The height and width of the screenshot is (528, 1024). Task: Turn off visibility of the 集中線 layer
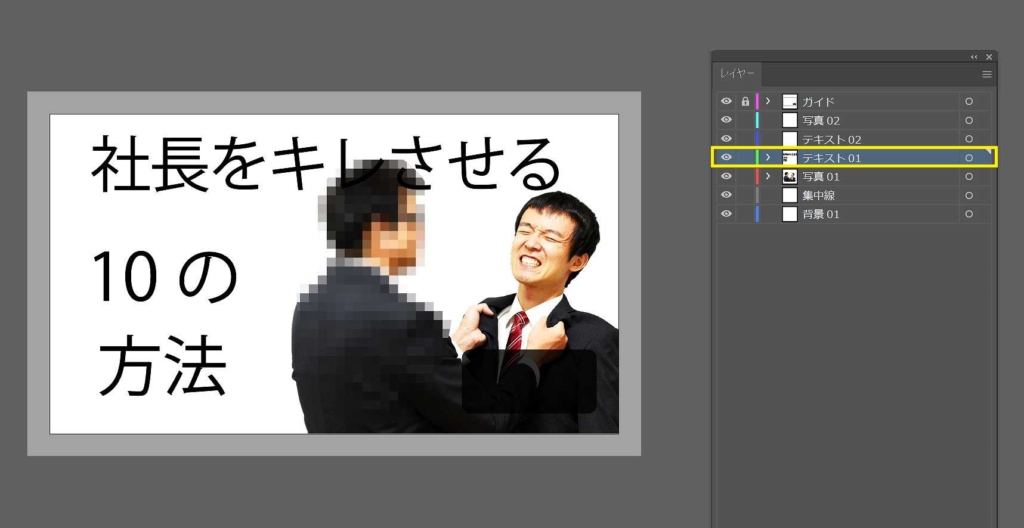click(726, 195)
